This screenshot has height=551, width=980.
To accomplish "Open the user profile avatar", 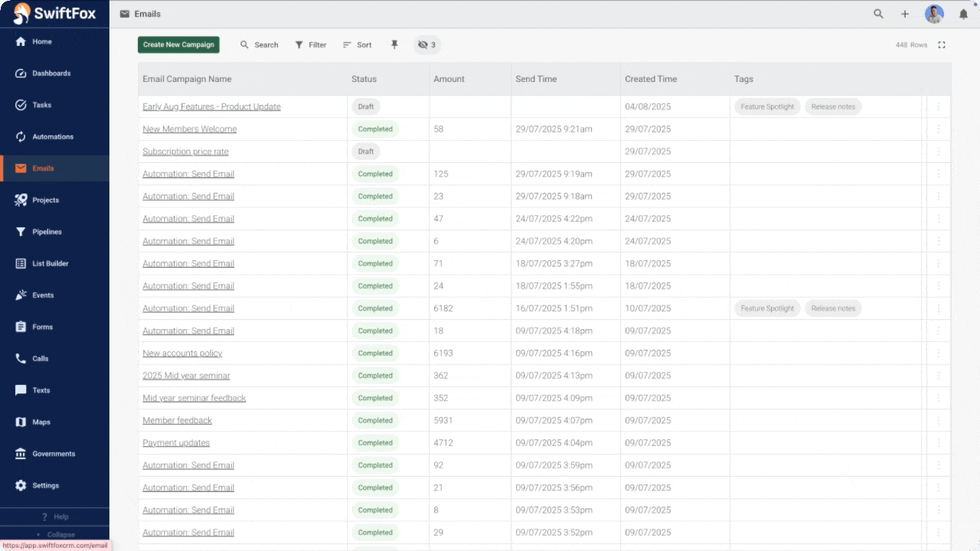I will point(934,14).
